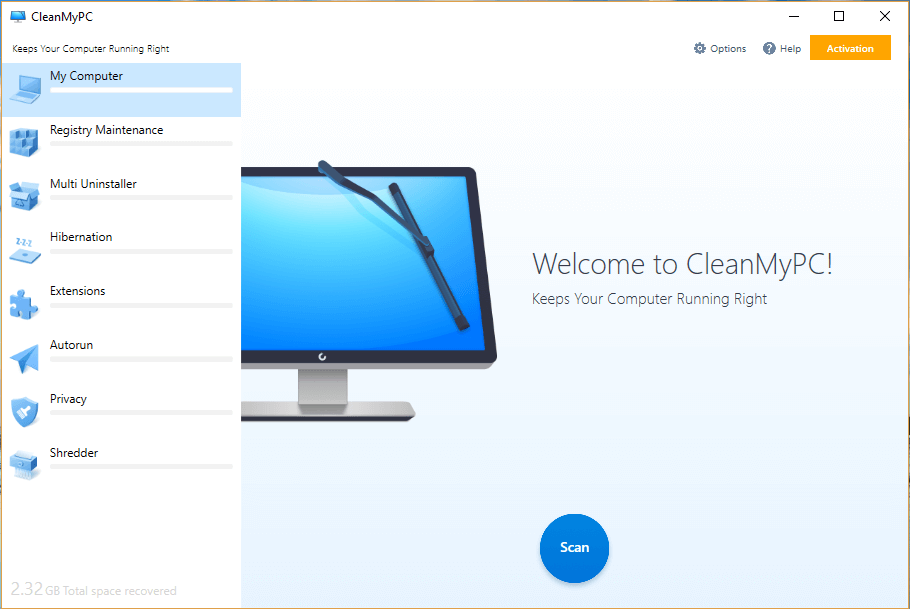Click the My Computer laptop icon
Screen dimensions: 910x609
click(25, 89)
